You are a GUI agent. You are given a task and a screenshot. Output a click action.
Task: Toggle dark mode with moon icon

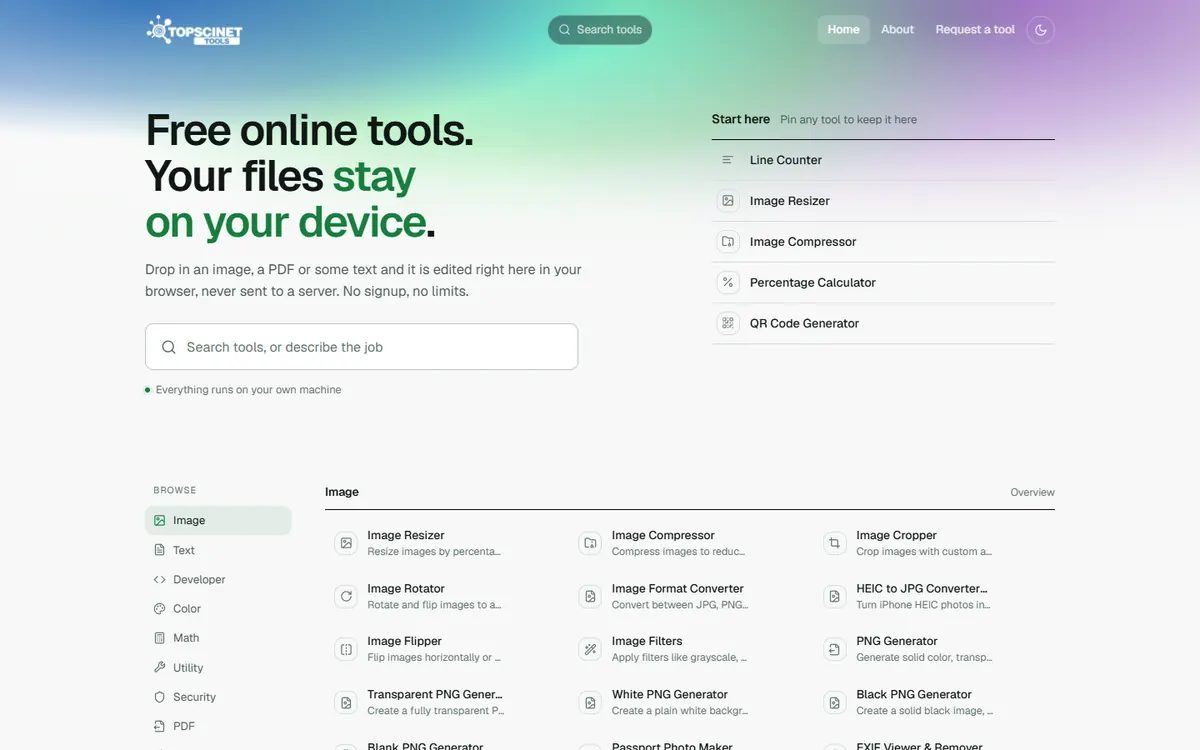[1040, 30]
